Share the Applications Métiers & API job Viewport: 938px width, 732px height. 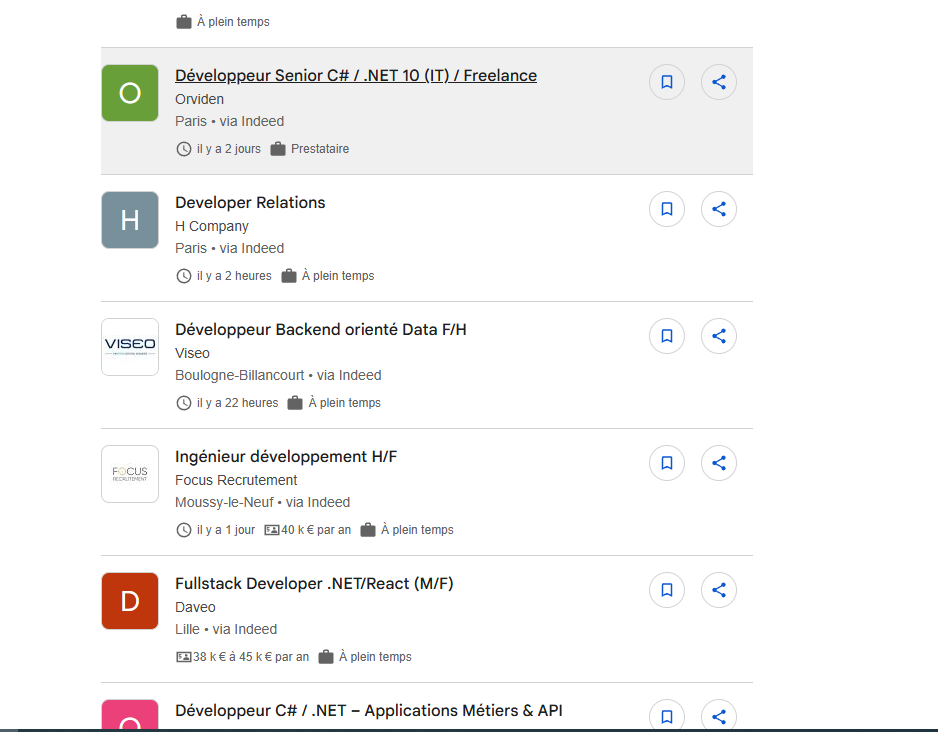coord(718,716)
